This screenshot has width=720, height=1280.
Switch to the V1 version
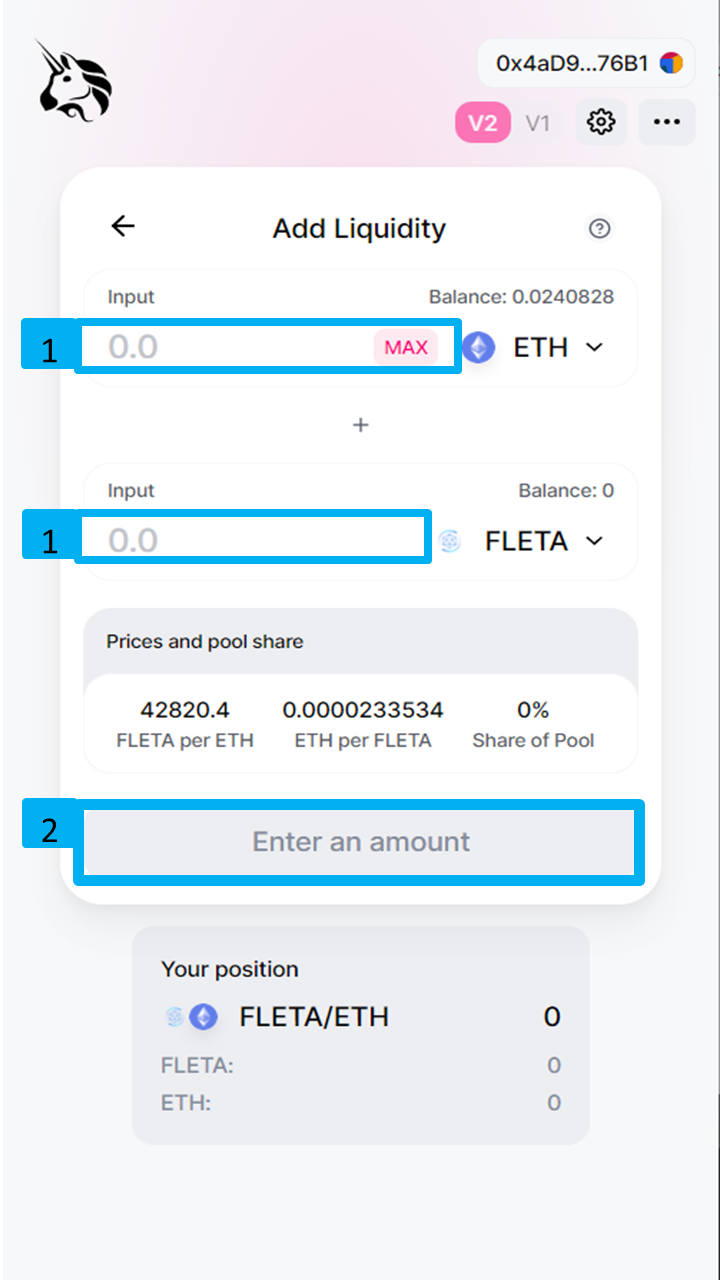pyautogui.click(x=538, y=123)
